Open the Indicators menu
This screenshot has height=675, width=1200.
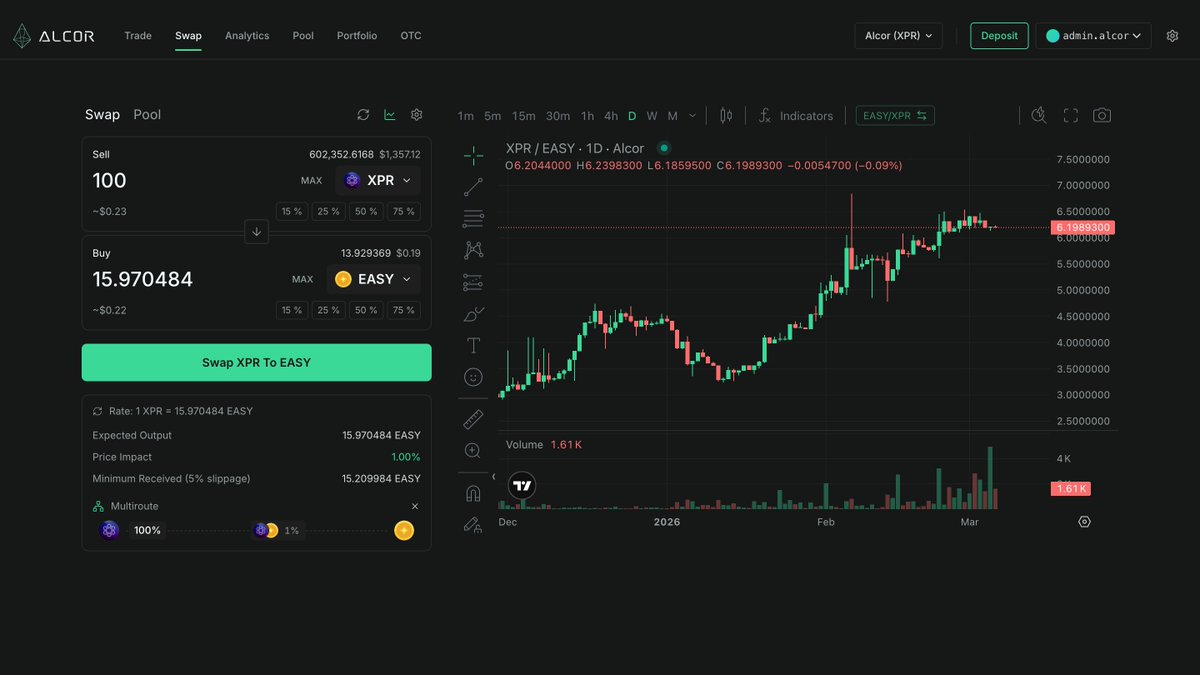pos(795,116)
